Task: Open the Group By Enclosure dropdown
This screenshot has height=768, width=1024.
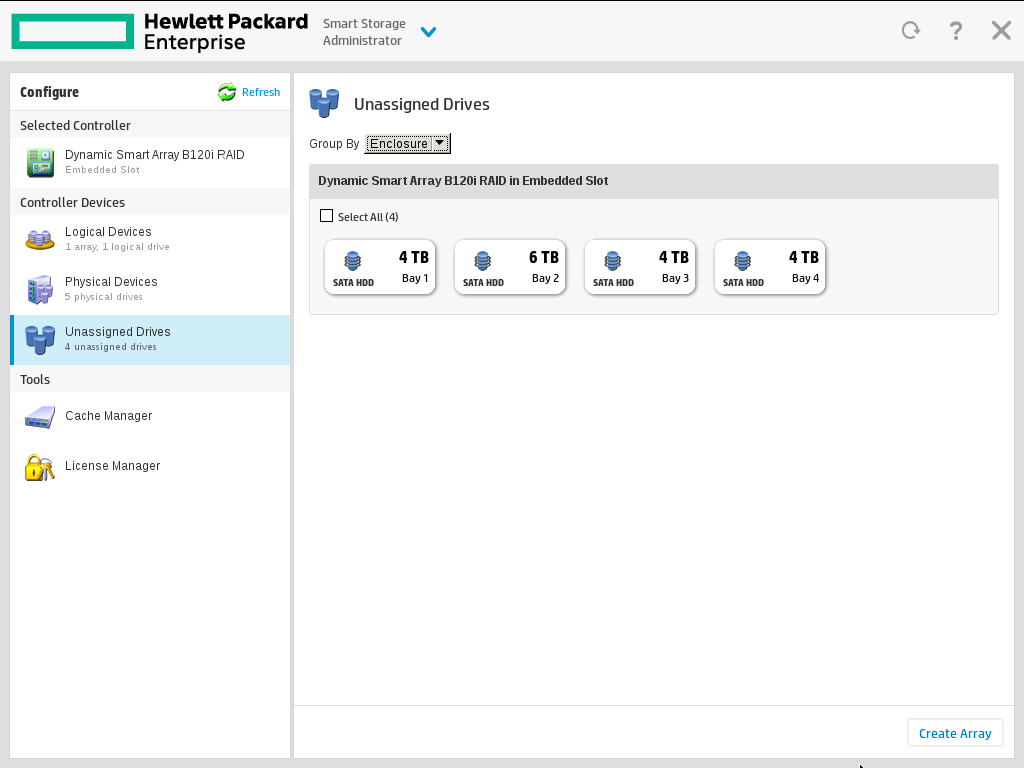Action: coord(408,144)
